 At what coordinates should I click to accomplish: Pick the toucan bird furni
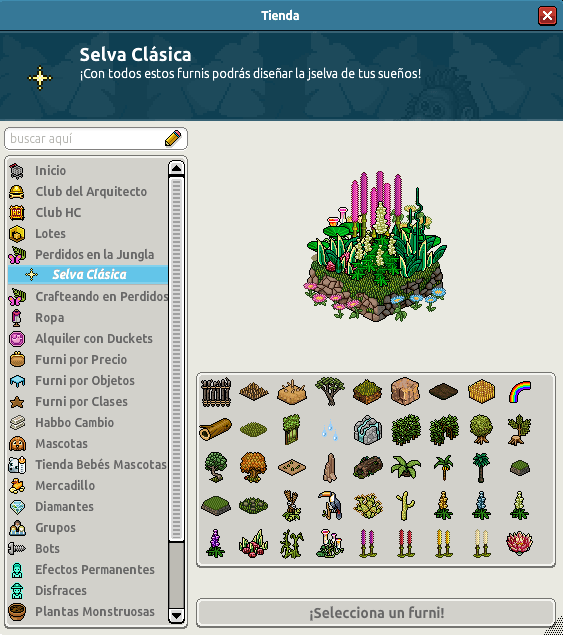click(x=330, y=505)
